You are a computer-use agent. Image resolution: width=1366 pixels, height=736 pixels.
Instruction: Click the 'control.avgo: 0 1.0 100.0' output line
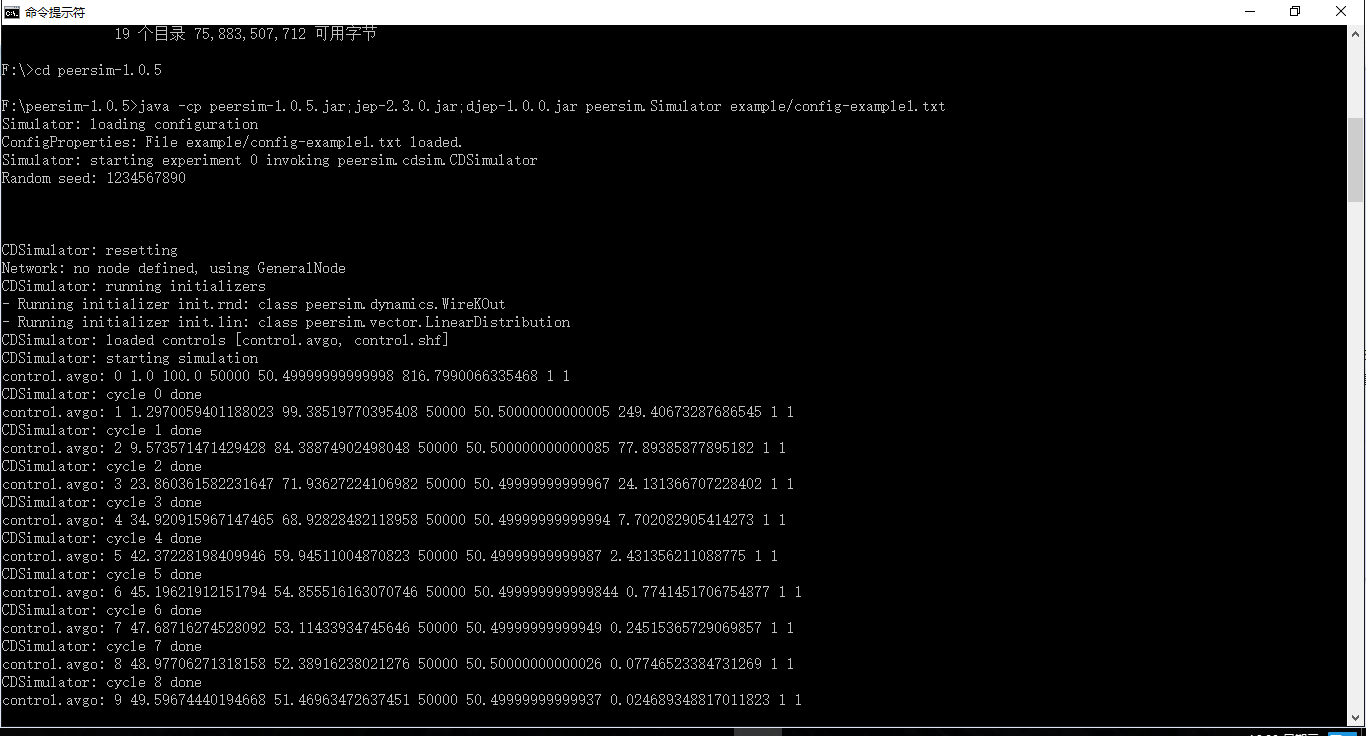coord(285,376)
